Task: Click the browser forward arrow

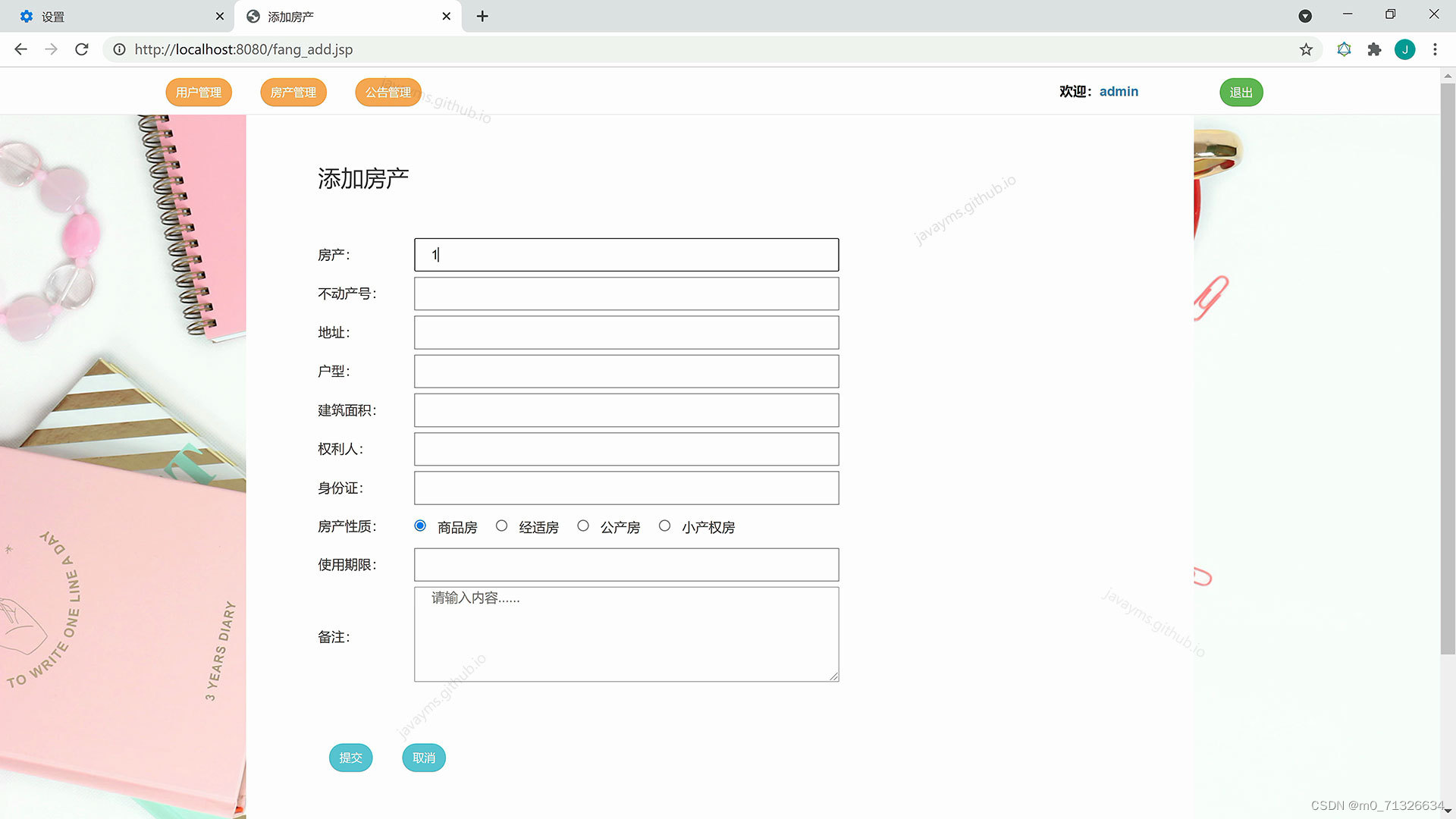Action: (x=51, y=49)
